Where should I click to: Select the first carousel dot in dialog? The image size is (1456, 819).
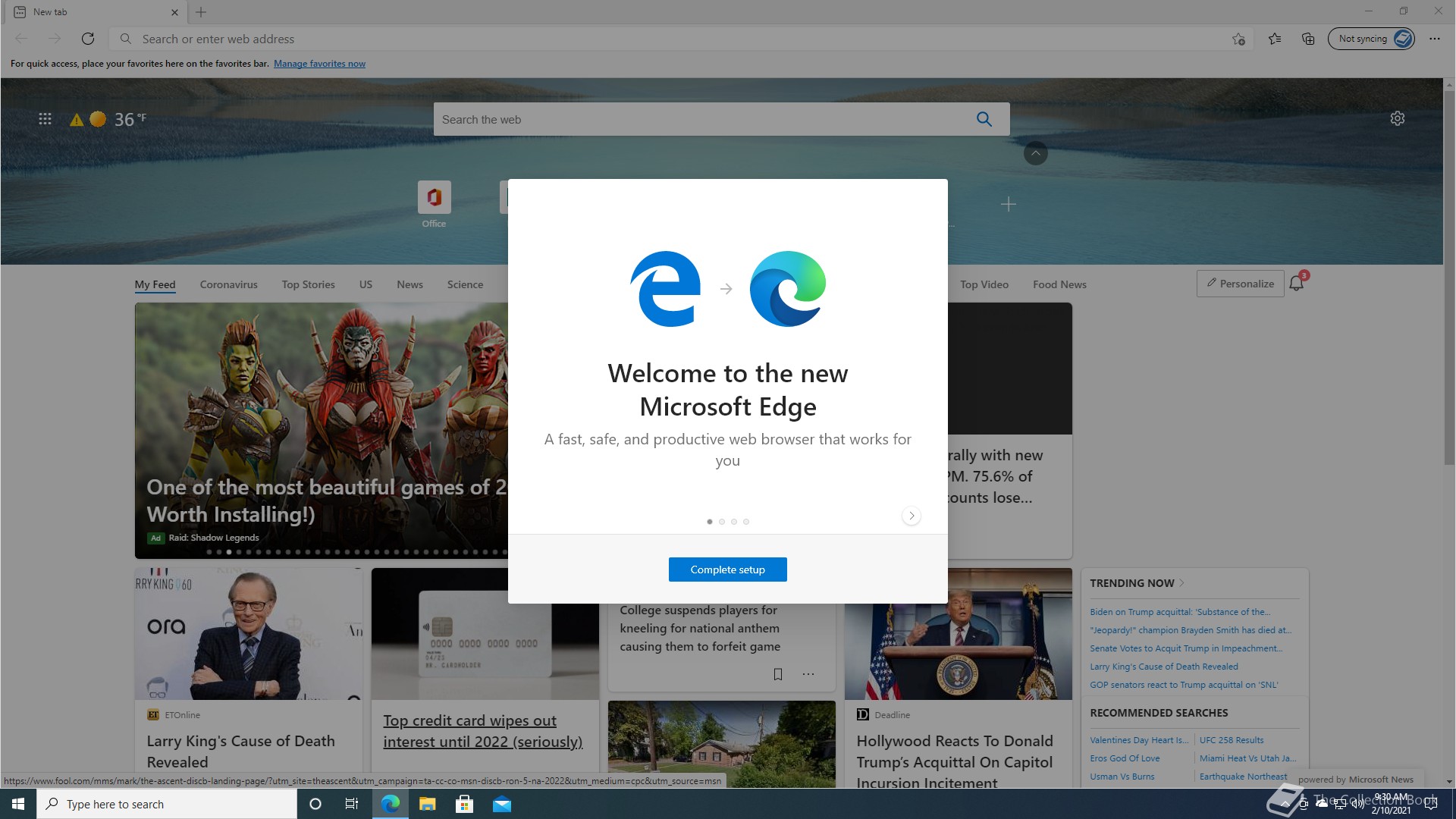coord(710,522)
